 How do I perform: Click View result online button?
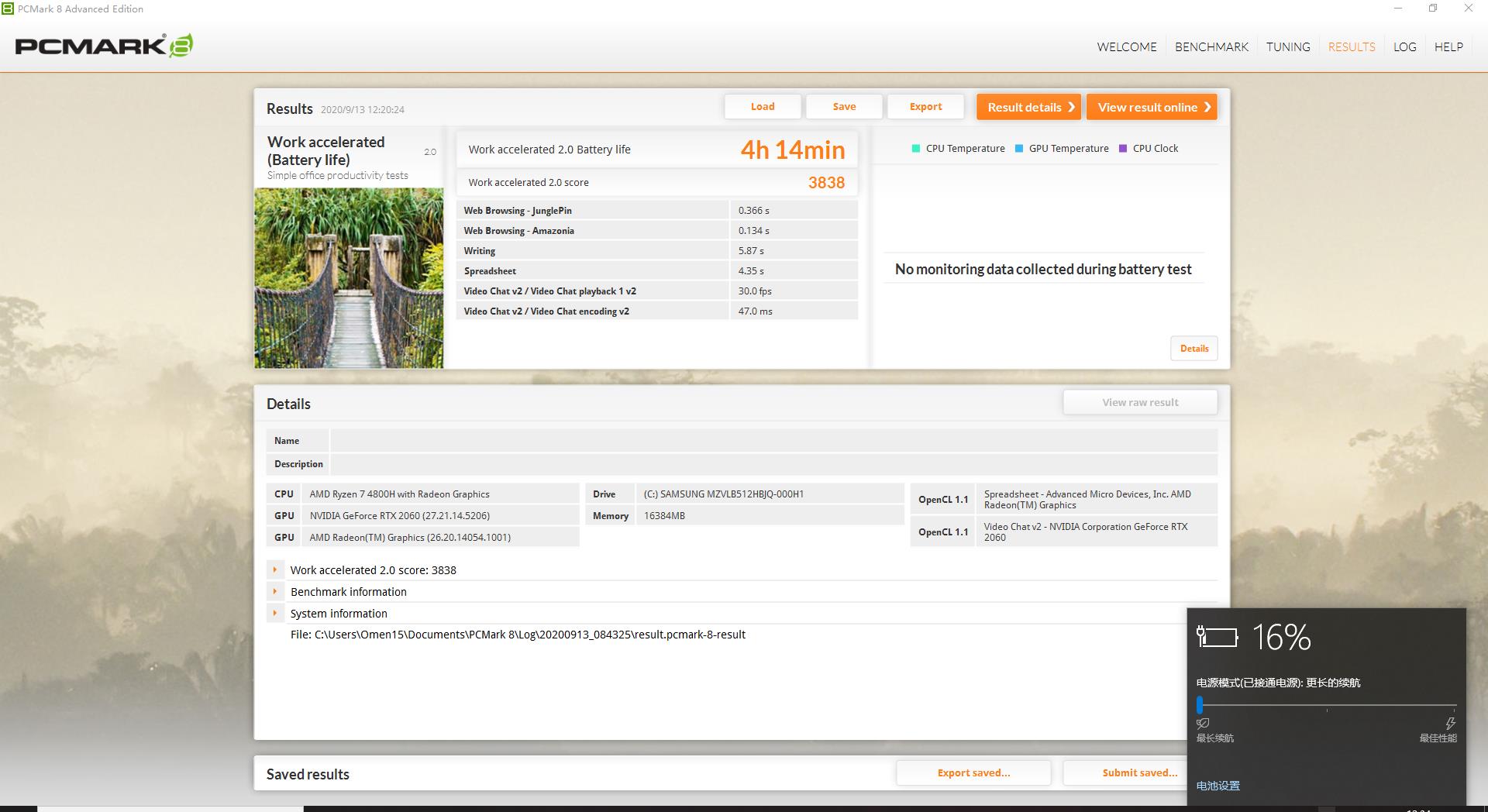pyautogui.click(x=1152, y=107)
